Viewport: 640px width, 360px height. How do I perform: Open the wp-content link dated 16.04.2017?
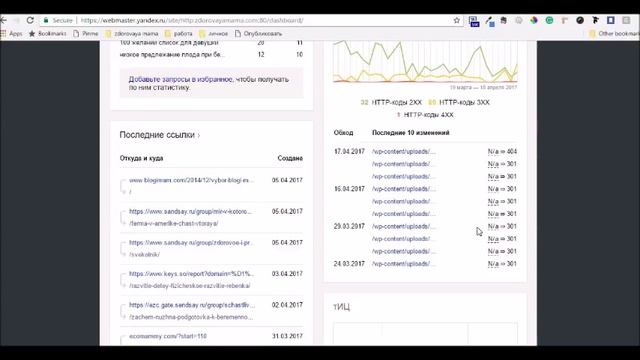(404, 189)
